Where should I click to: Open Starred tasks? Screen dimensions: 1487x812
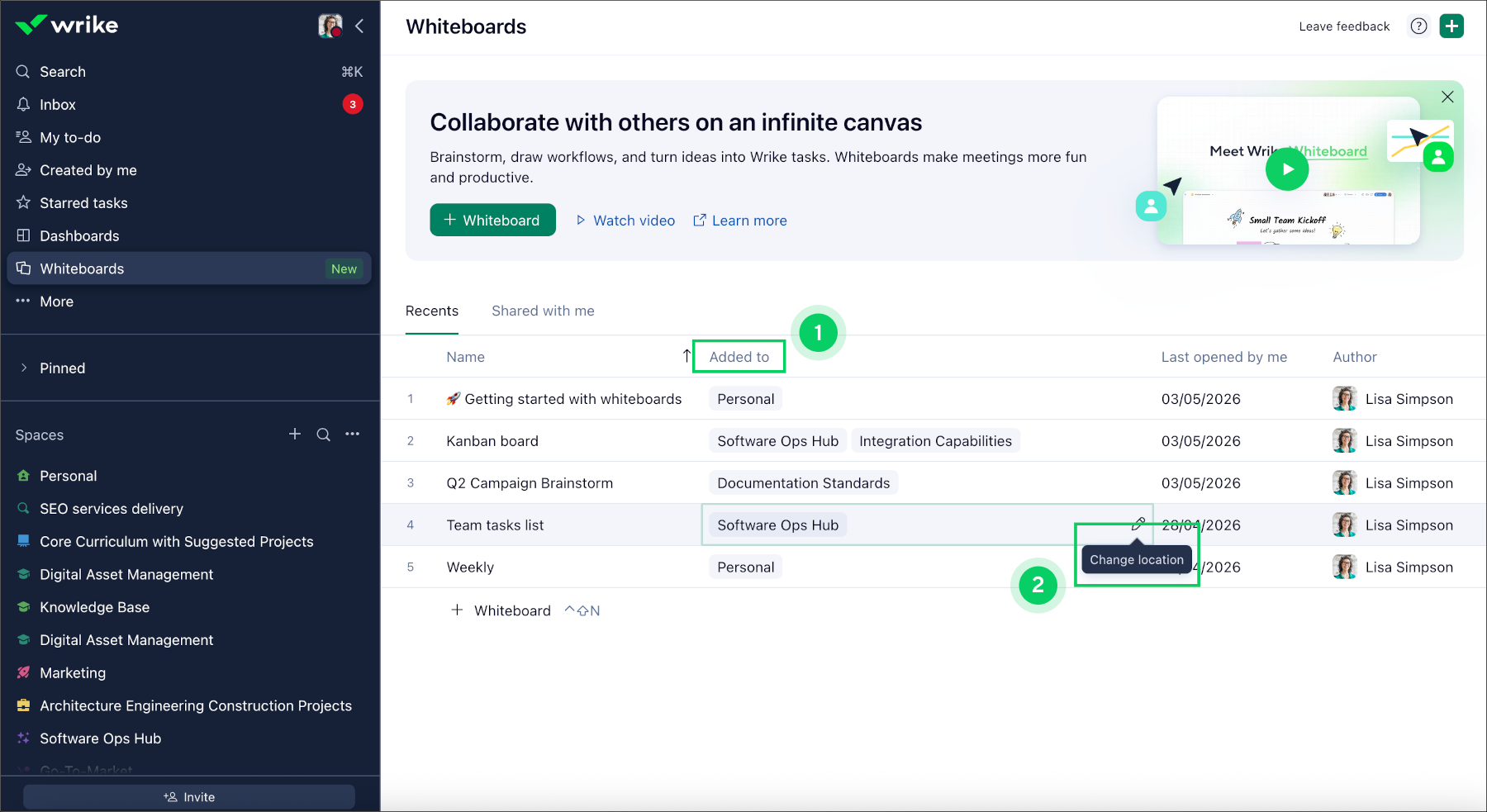[189, 203]
